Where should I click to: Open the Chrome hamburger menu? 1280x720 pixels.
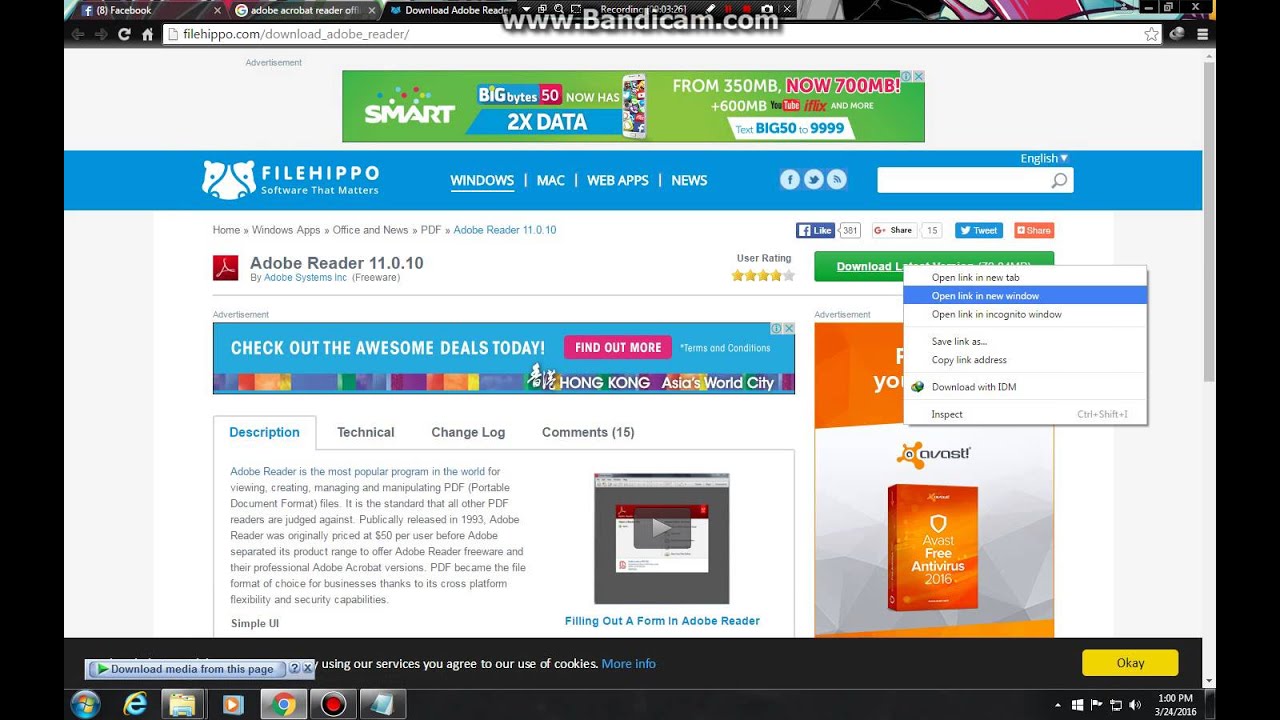tap(1202, 34)
